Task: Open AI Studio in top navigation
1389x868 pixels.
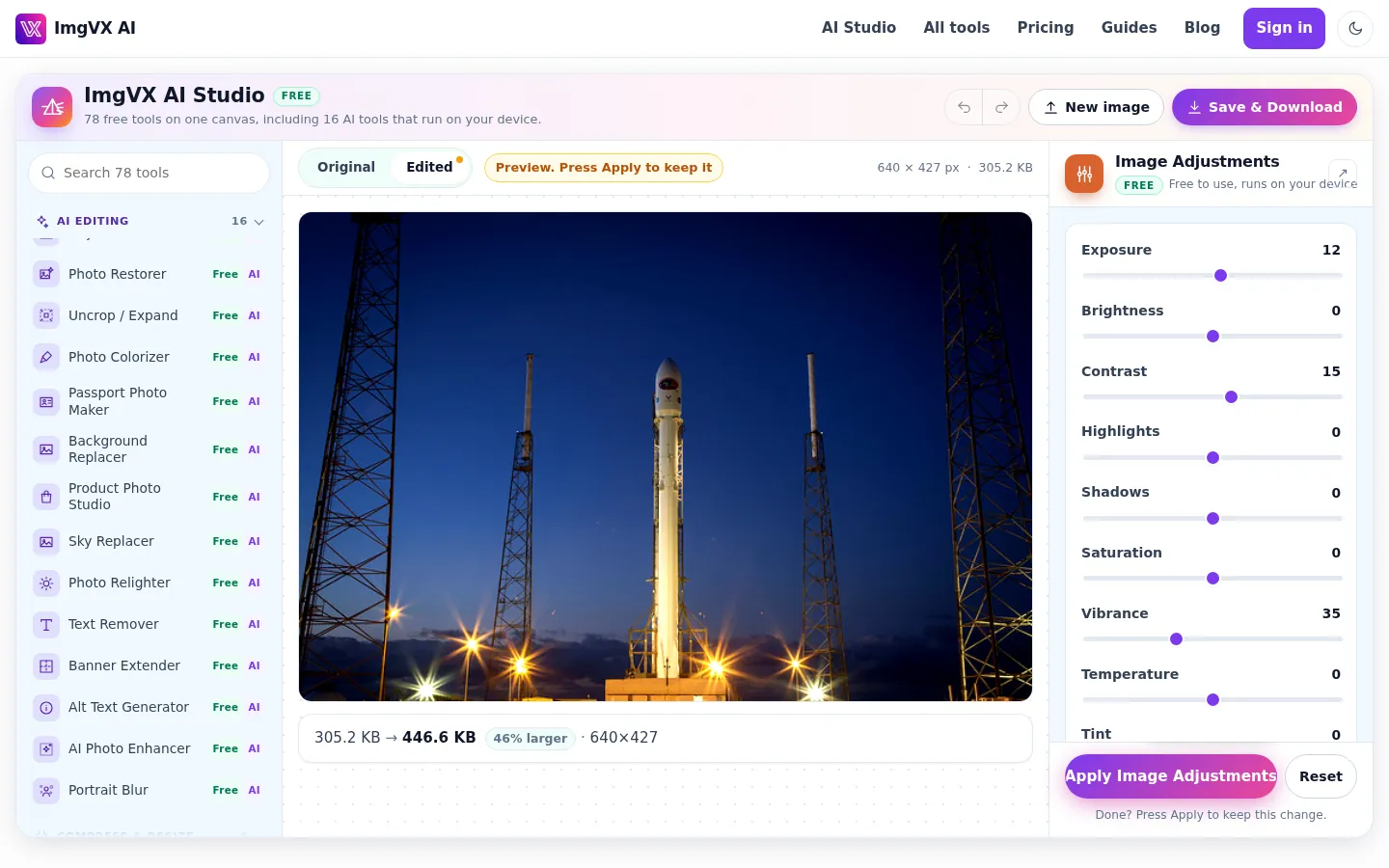Action: click(858, 28)
